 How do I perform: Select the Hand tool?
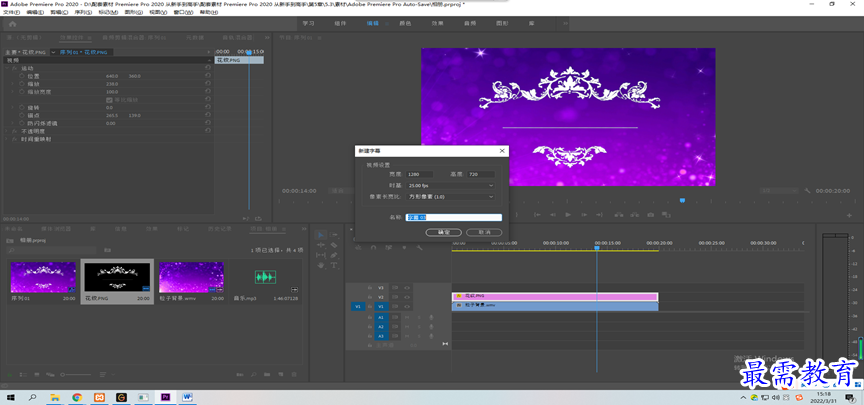[x=321, y=266]
